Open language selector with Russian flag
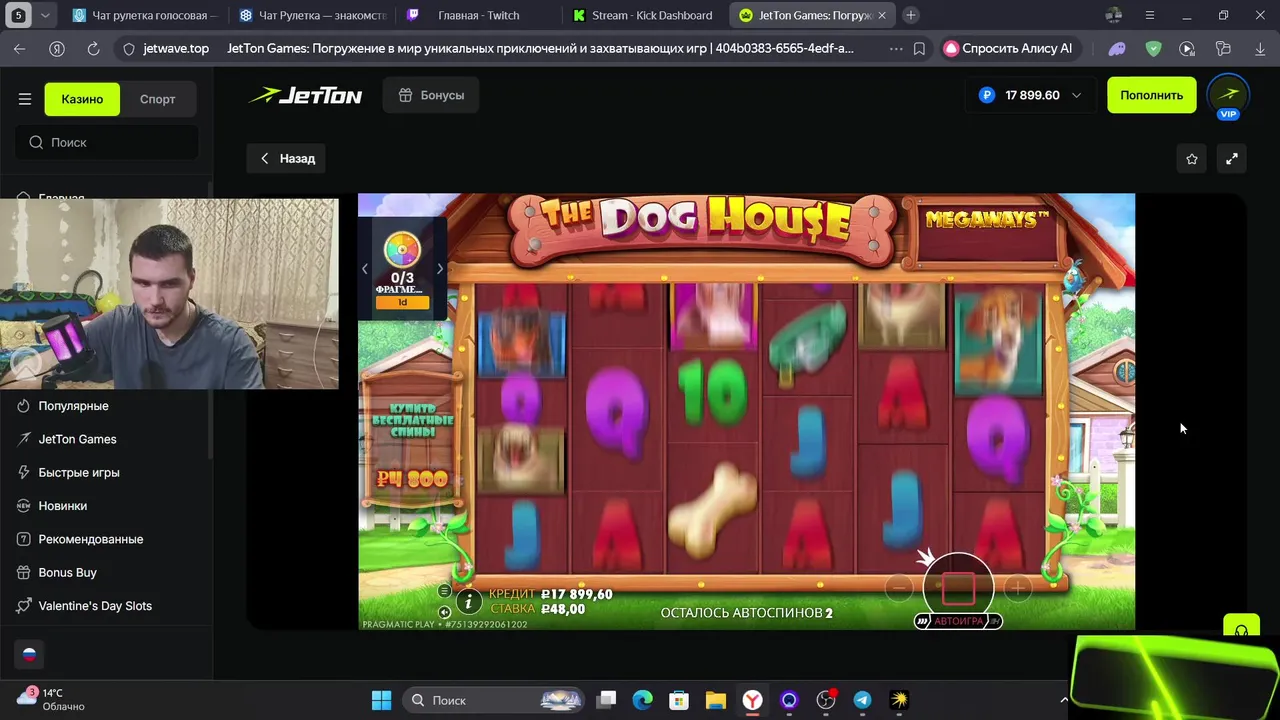The image size is (1280, 720). click(x=29, y=654)
